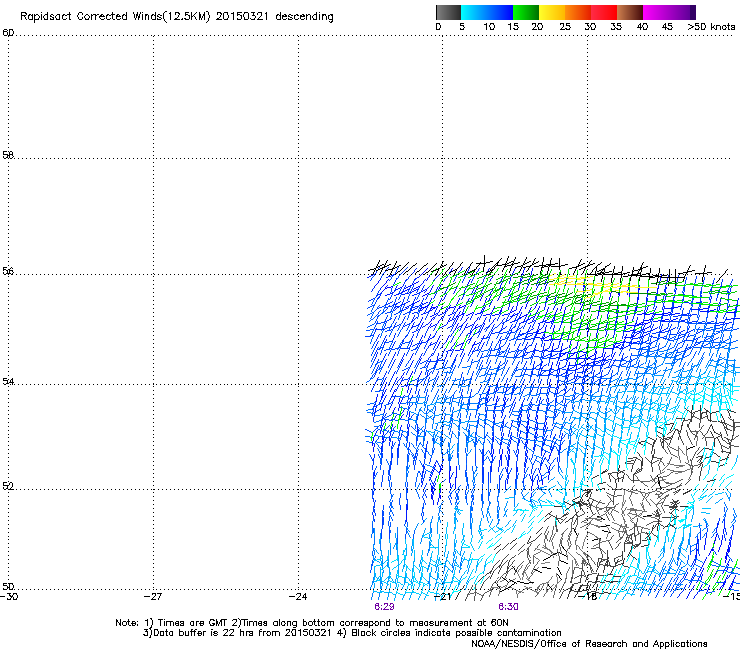
Task: Click the latitude label '60'
Action: coord(8,33)
